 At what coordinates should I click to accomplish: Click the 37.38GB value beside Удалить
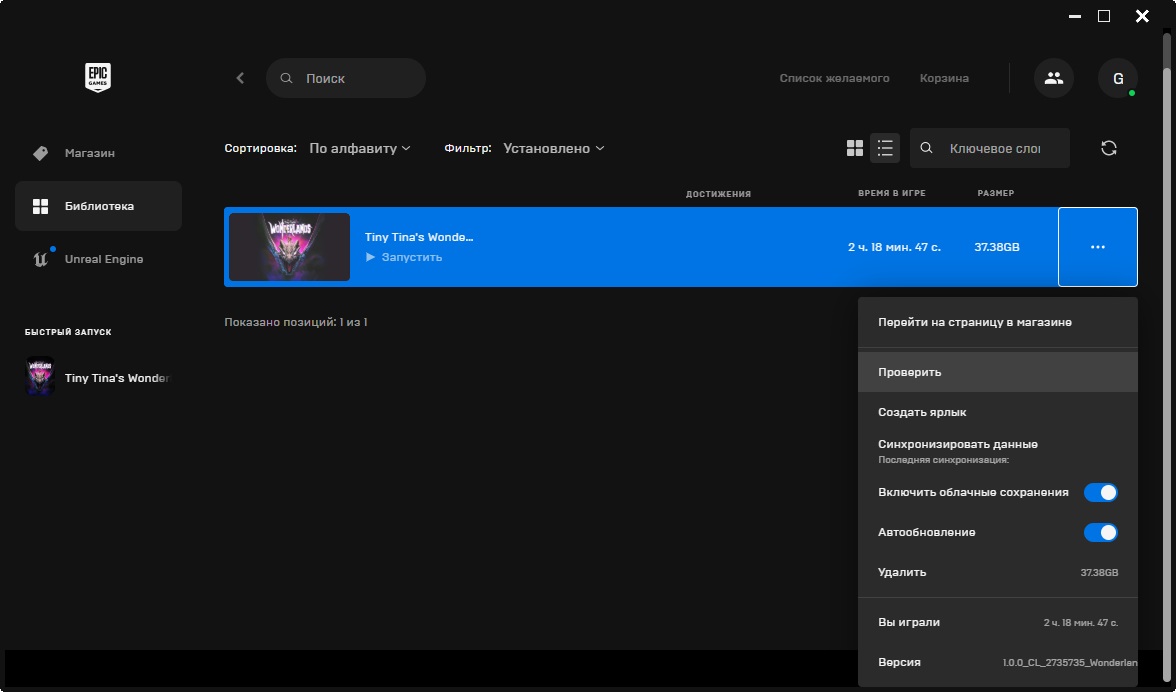[x=1099, y=573]
